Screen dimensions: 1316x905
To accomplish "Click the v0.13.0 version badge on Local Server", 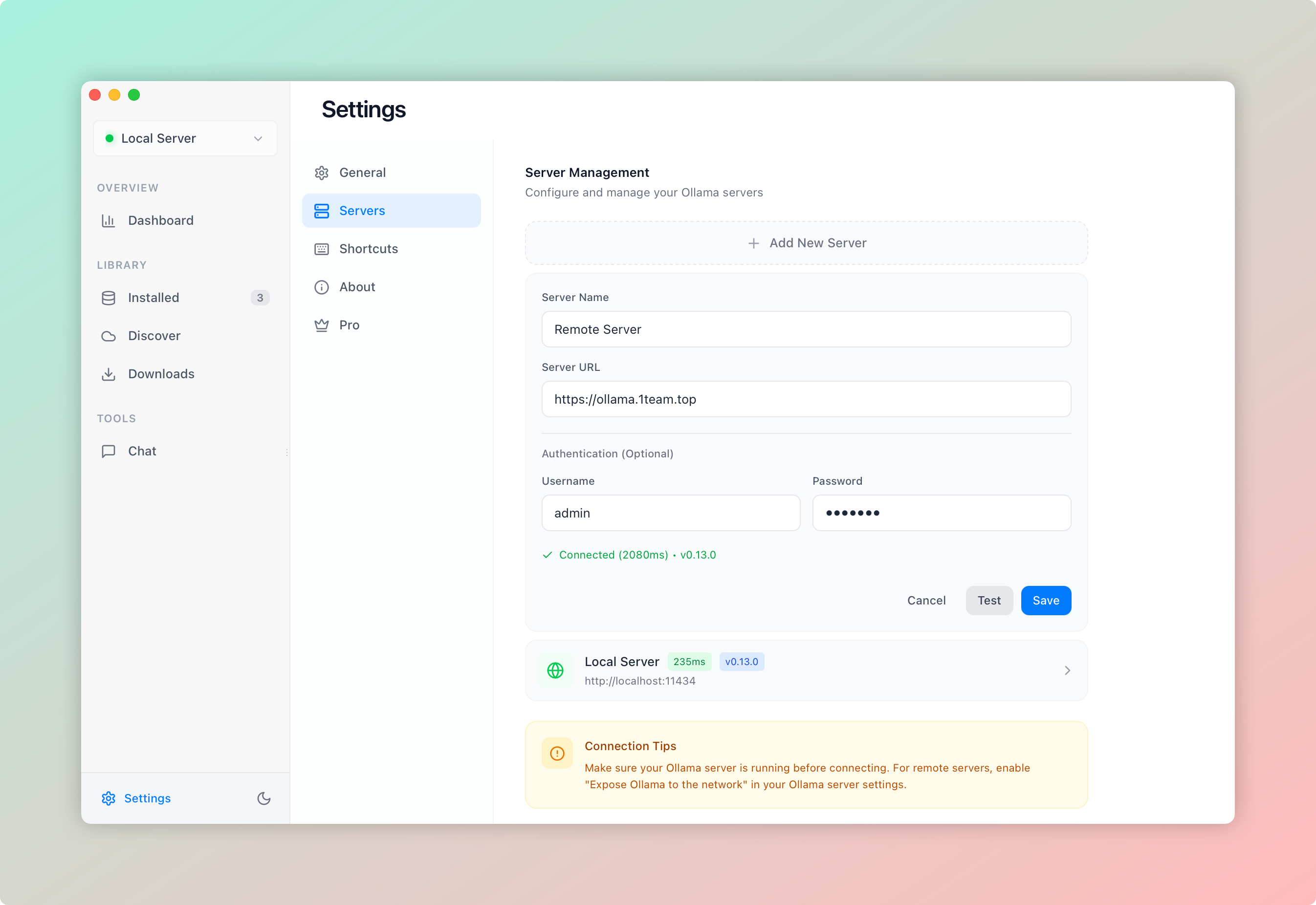I will (x=742, y=662).
